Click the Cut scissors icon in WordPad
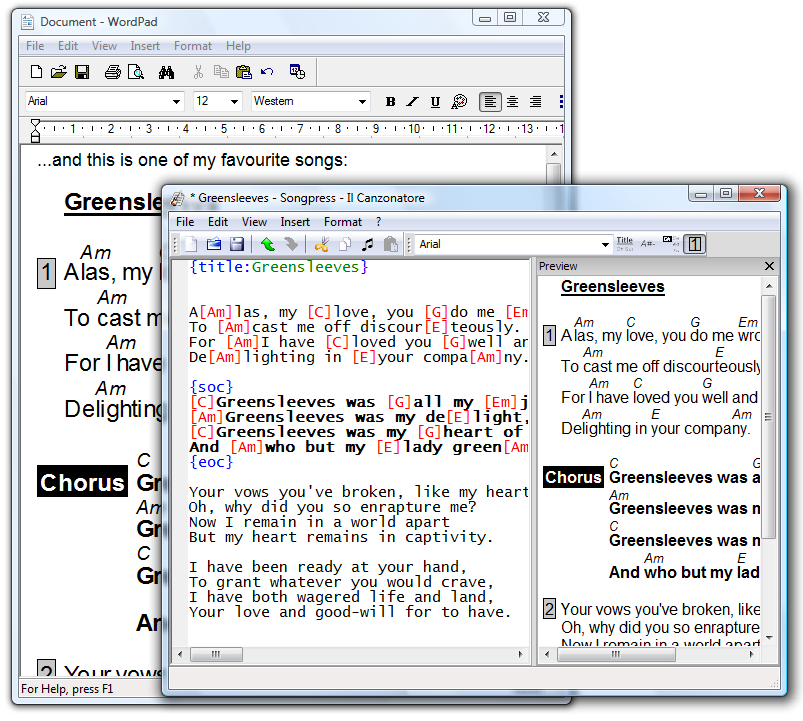The height and width of the screenshot is (721, 803). click(198, 72)
